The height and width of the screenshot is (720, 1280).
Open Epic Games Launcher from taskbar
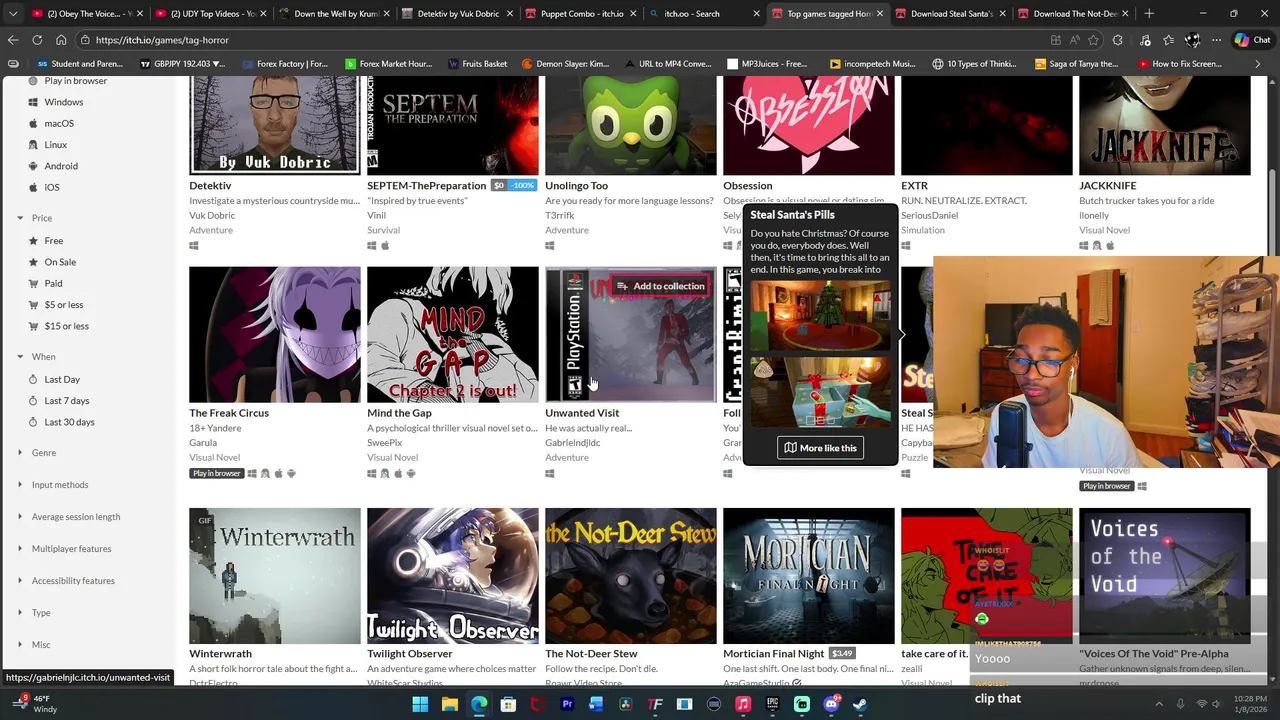coord(772,704)
